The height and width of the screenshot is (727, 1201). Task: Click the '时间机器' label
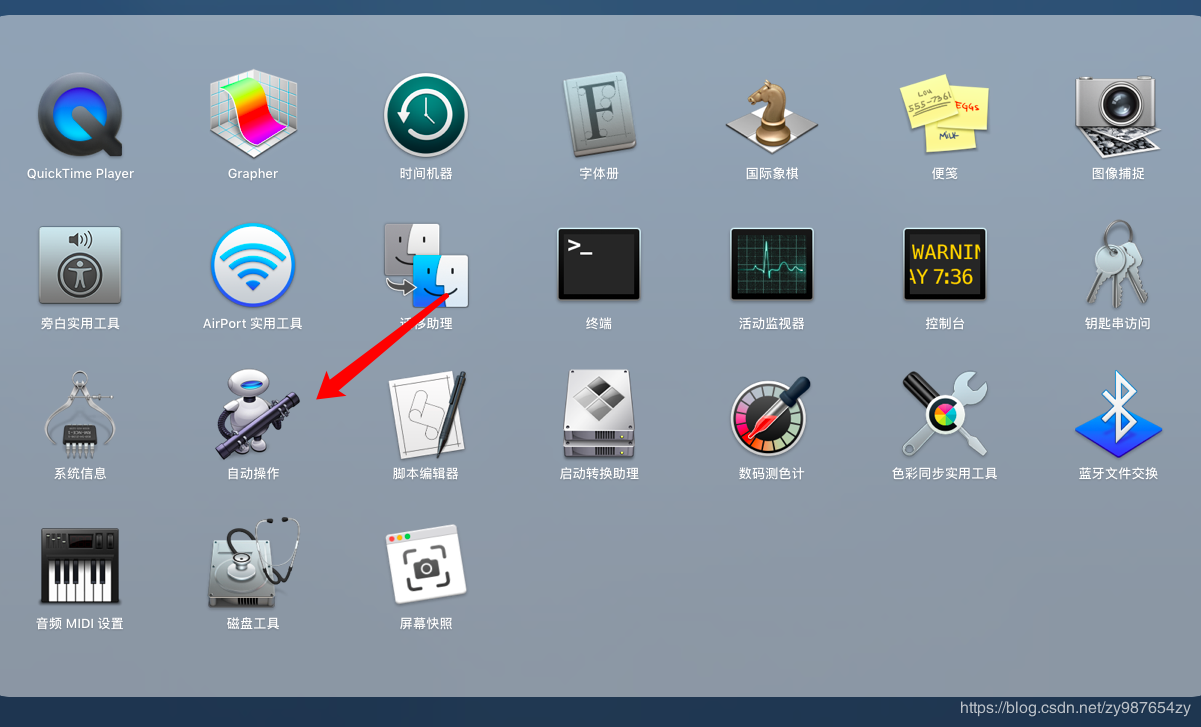coord(426,174)
